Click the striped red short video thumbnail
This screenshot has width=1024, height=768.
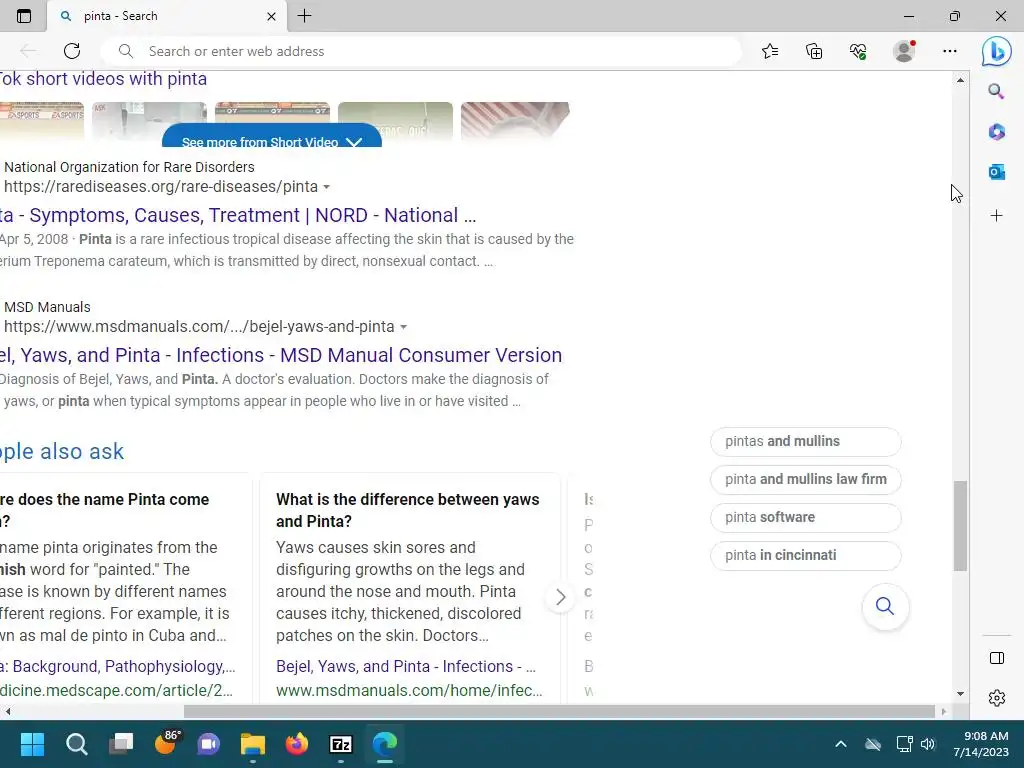[x=515, y=121]
